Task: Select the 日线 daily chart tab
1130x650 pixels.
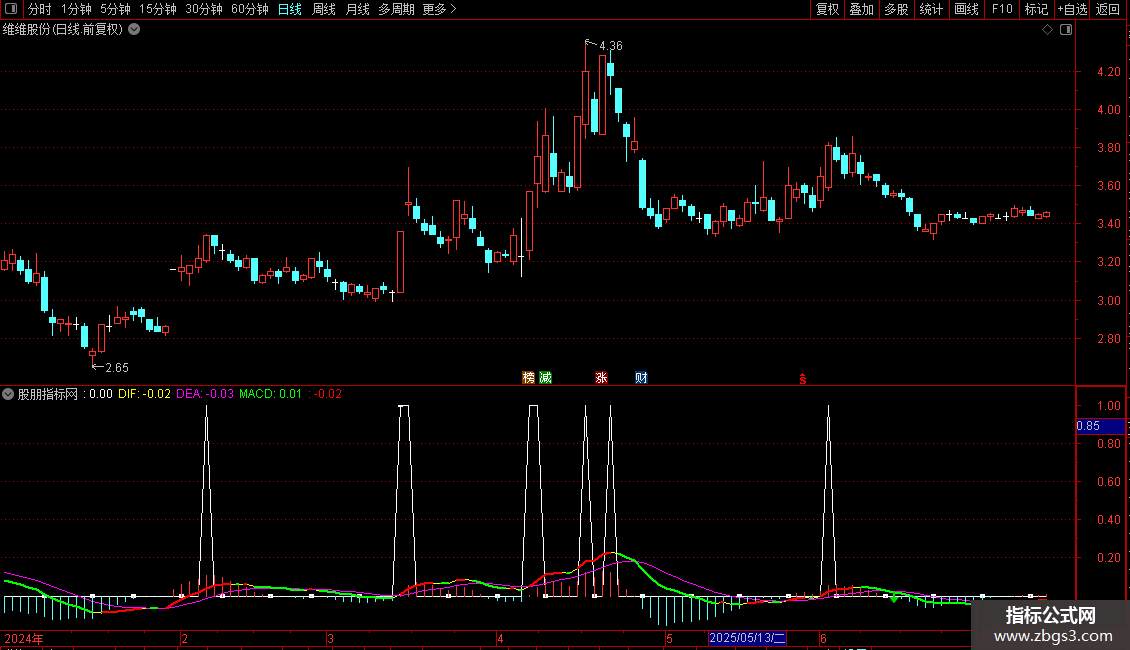Action: [290, 9]
